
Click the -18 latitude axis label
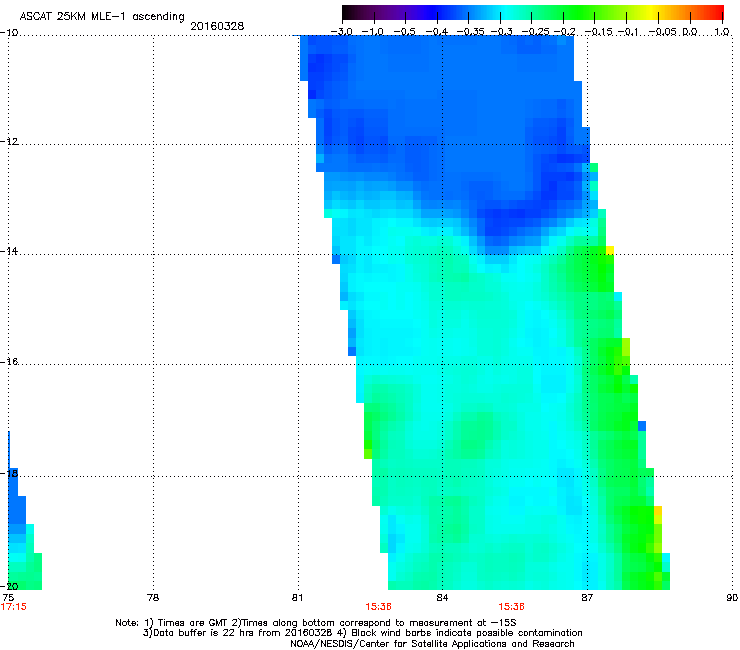(9, 473)
